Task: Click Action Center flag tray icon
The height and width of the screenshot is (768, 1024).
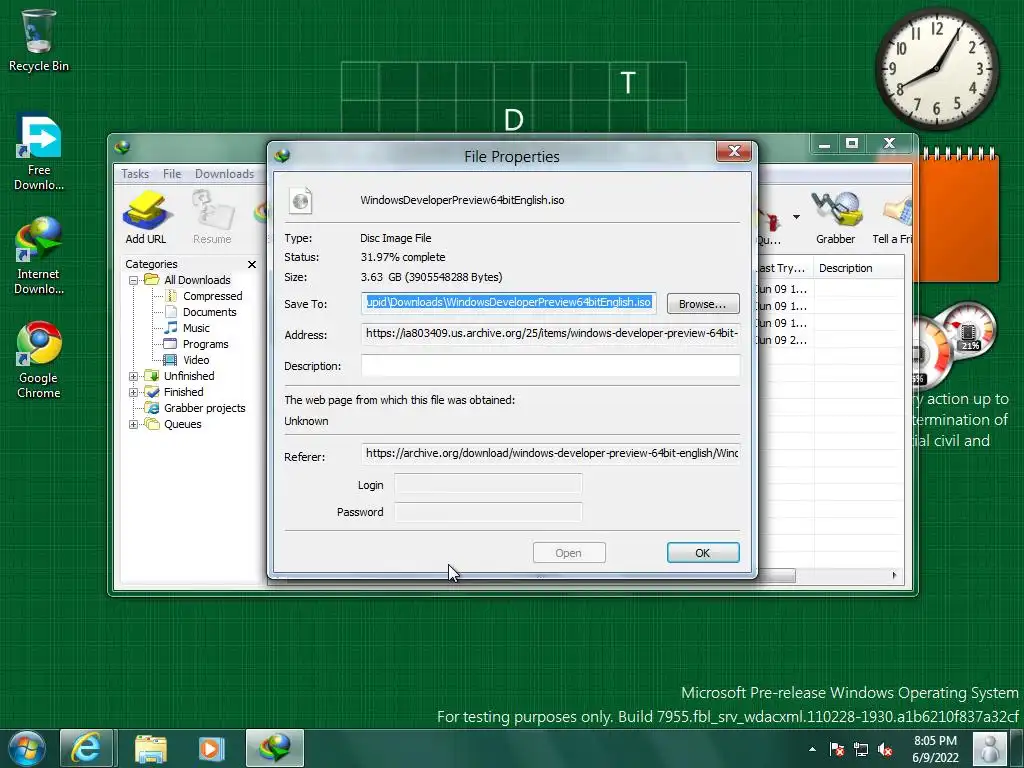Action: (x=837, y=750)
